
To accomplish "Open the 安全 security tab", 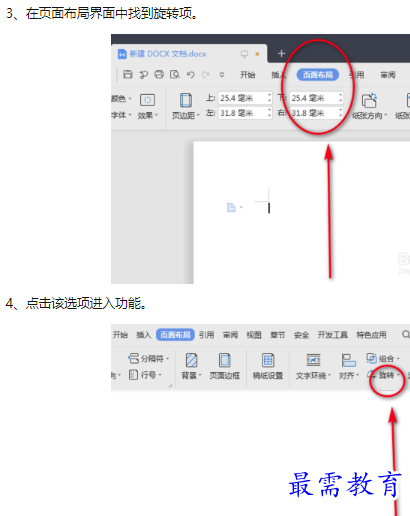I will click(x=301, y=335).
